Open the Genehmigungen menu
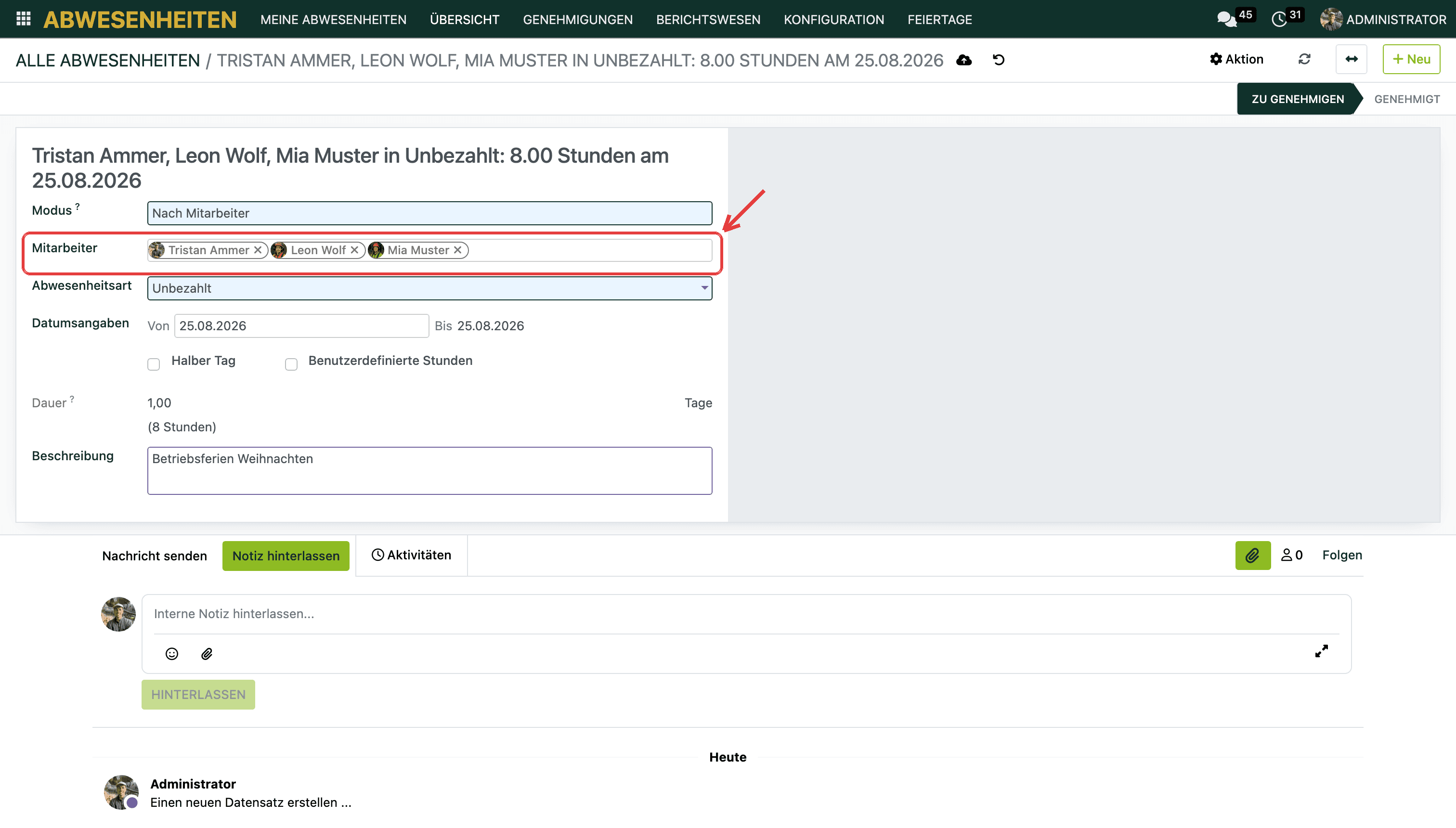This screenshot has height=828, width=1456. pyautogui.click(x=577, y=19)
